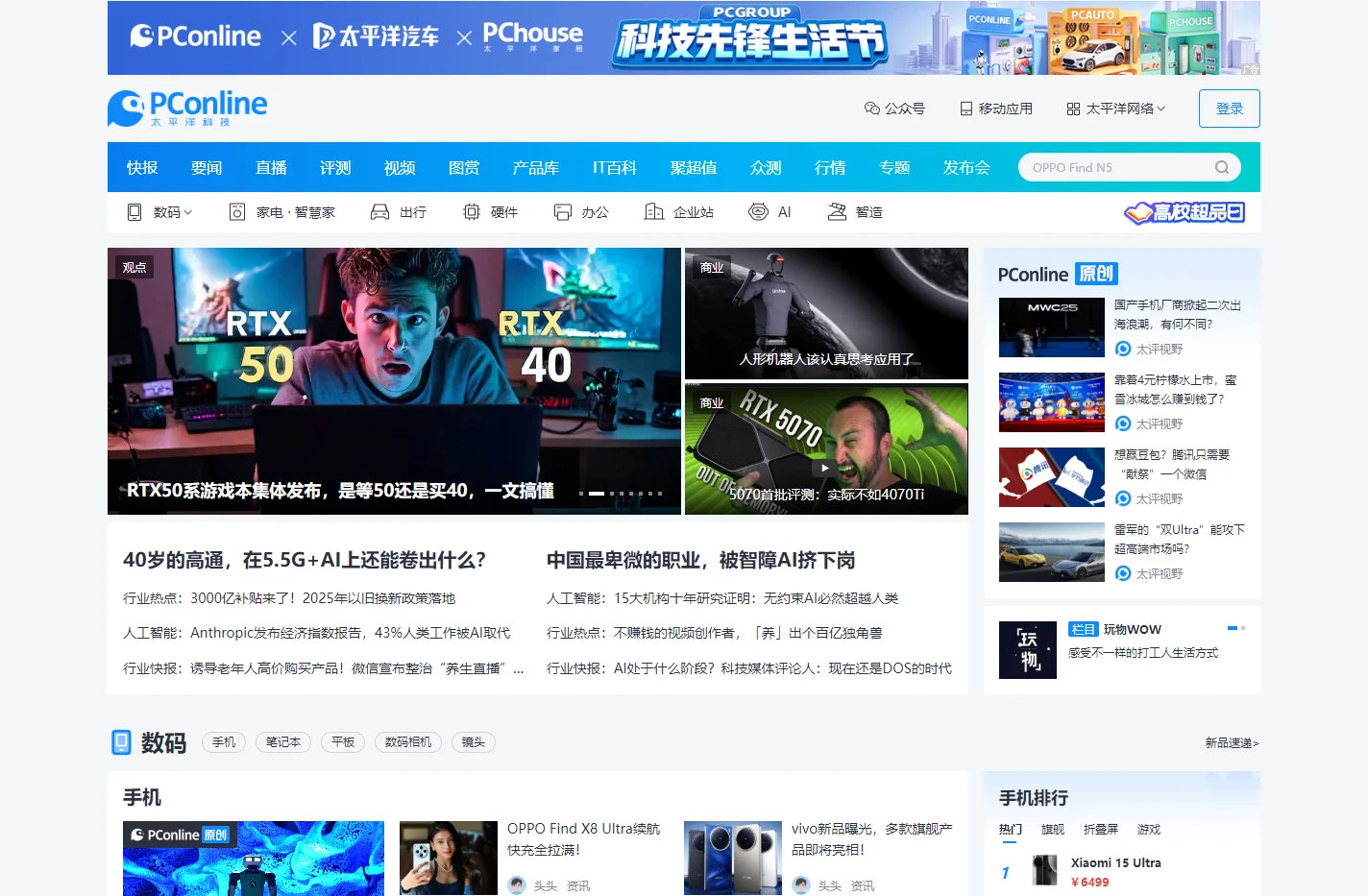Image resolution: width=1368 pixels, height=896 pixels.
Task: Click the 硬件 chip icon
Action: pyautogui.click(x=472, y=212)
